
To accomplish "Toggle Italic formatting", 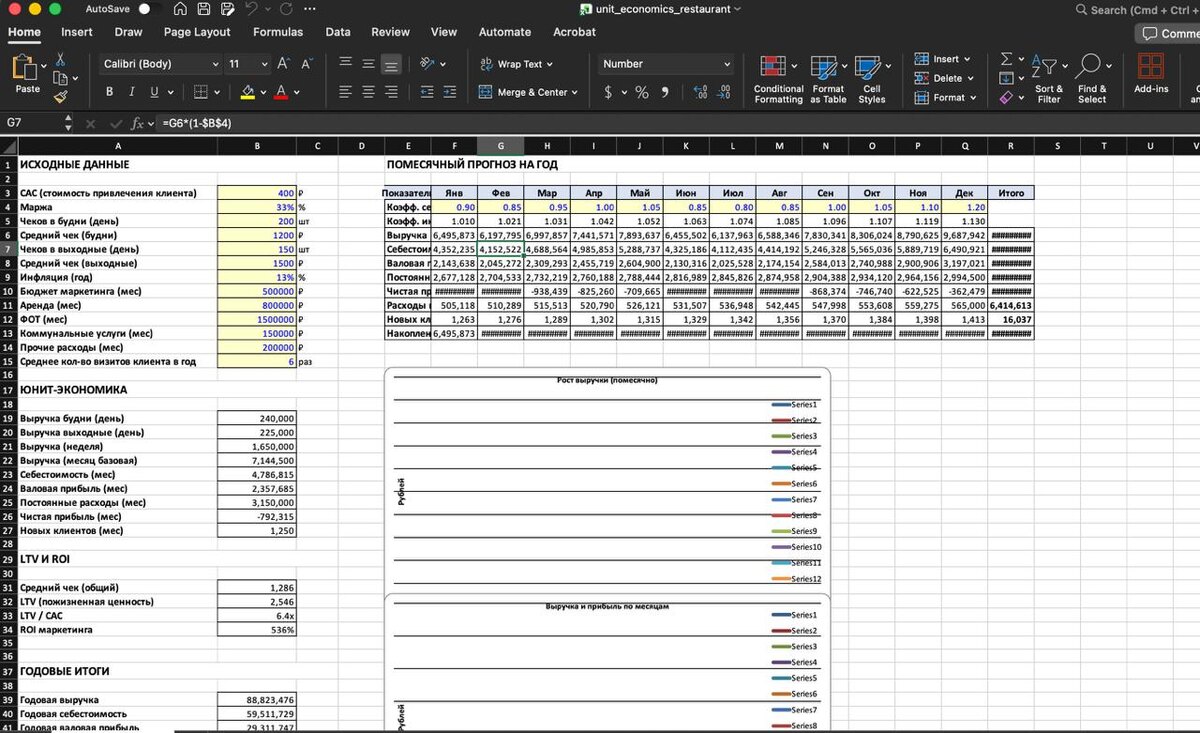I will (132, 92).
